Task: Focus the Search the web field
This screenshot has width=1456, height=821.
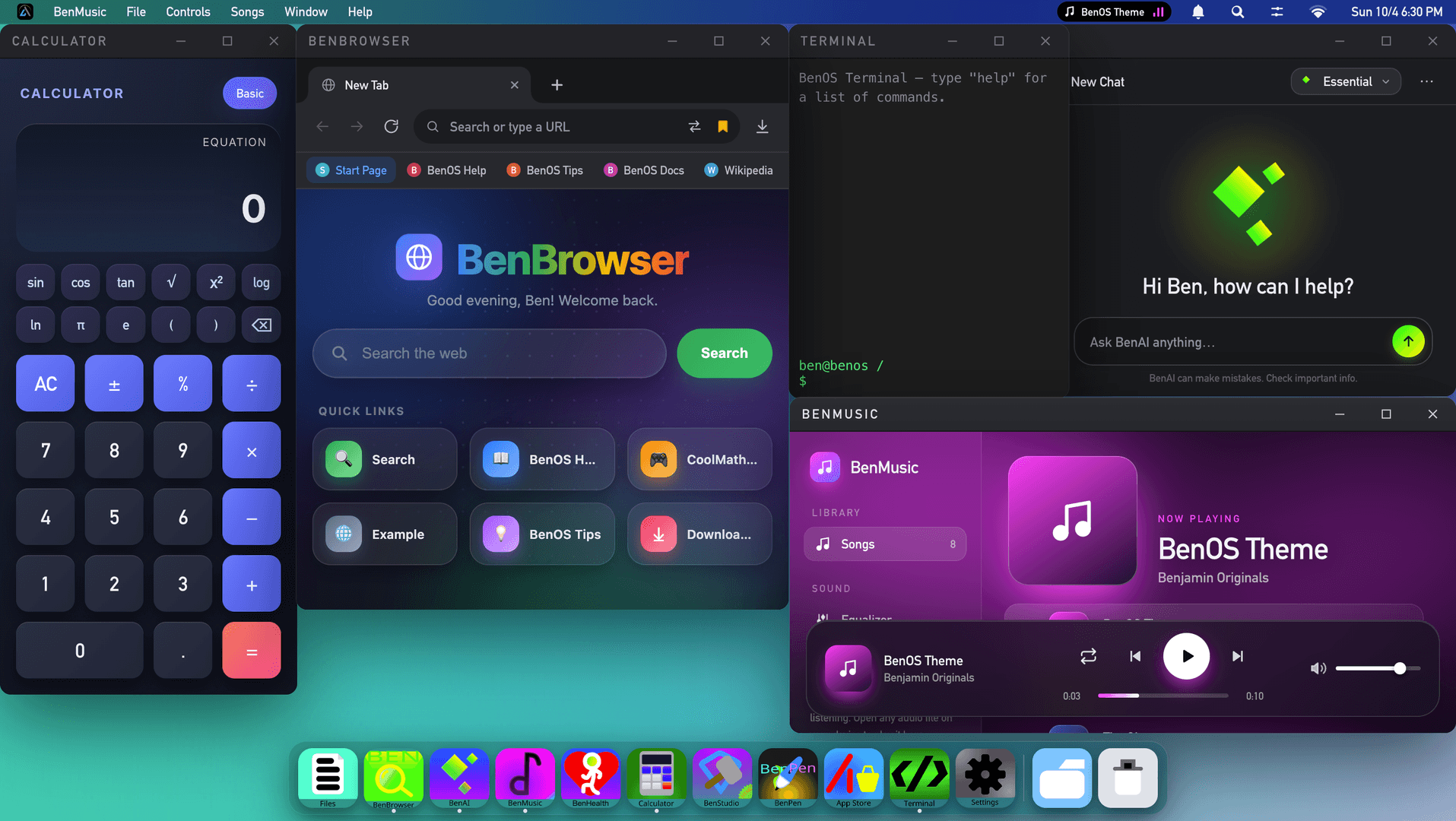Action: pyautogui.click(x=489, y=353)
